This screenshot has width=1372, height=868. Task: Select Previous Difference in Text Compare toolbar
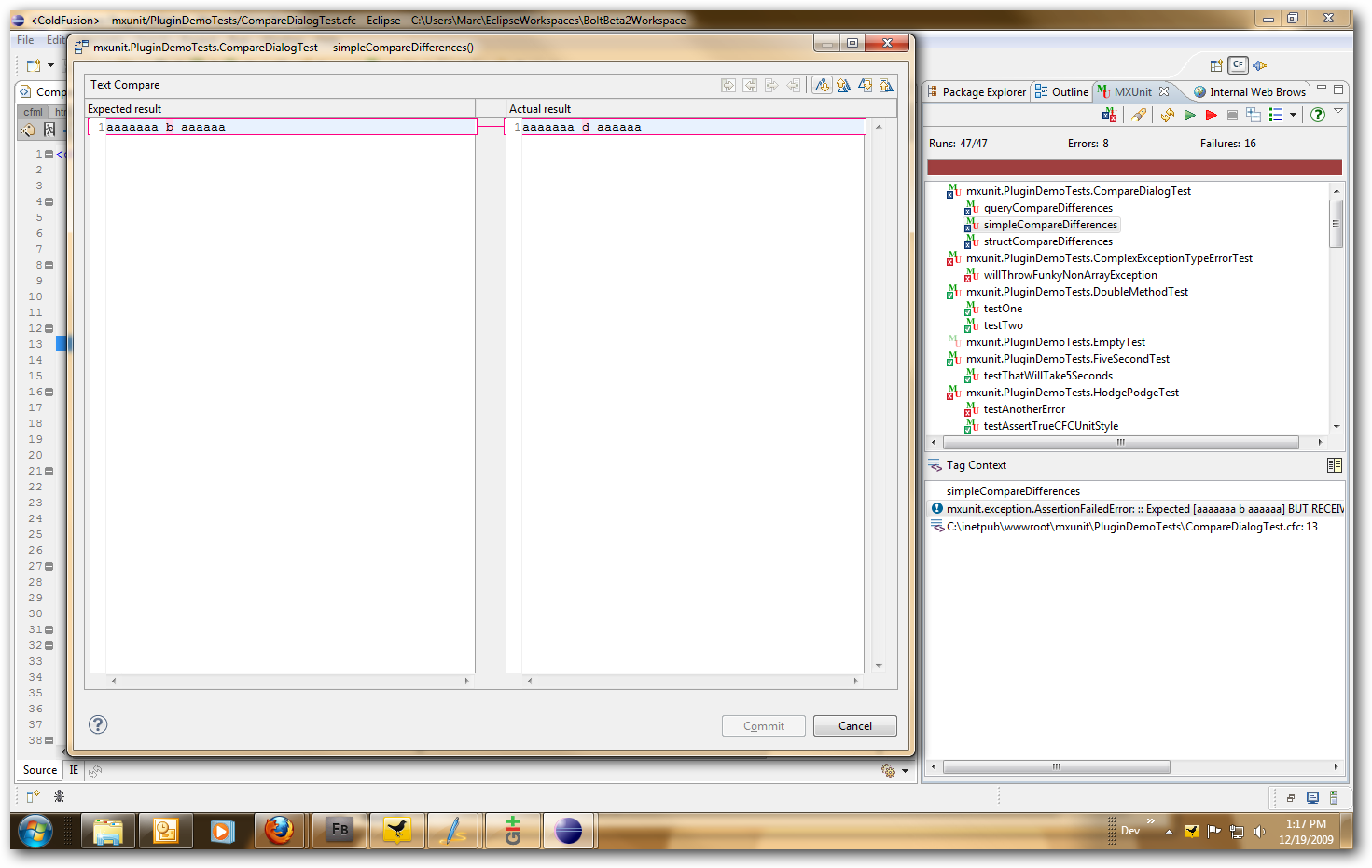tap(843, 86)
